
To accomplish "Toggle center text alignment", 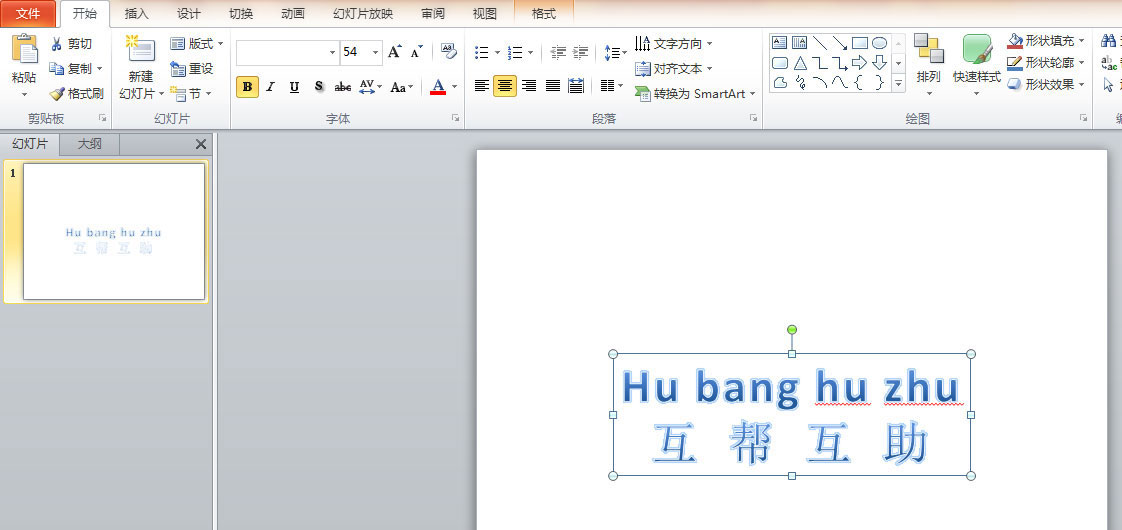I will pyautogui.click(x=505, y=86).
